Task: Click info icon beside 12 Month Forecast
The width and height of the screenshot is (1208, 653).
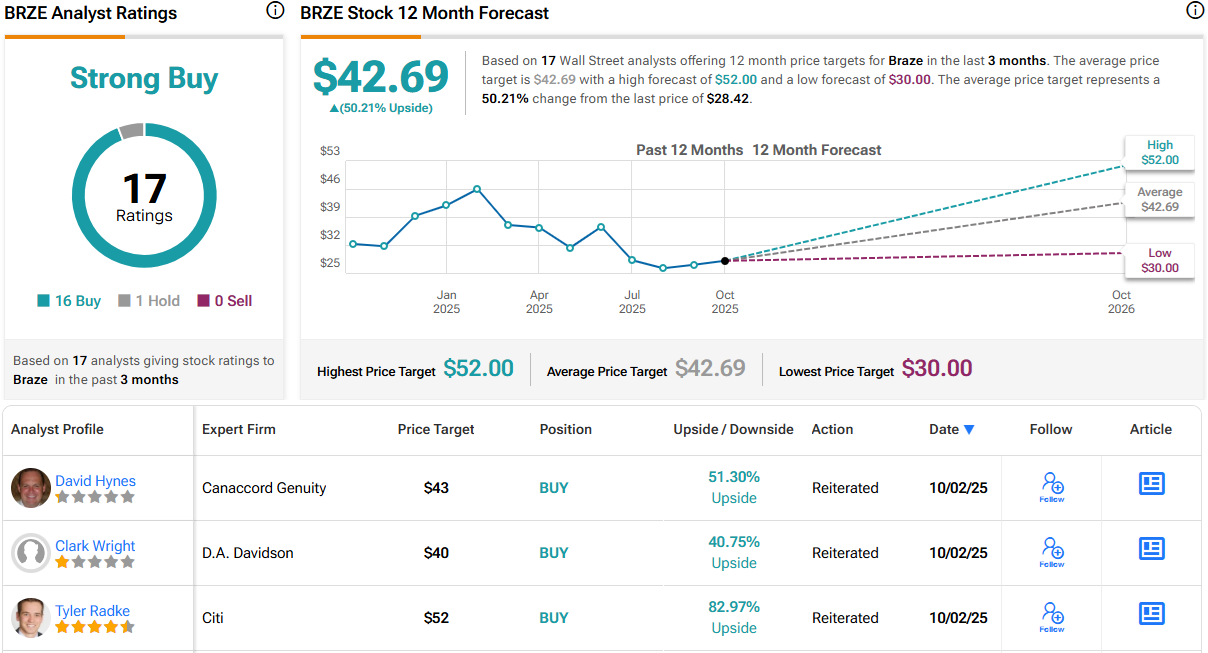Action: point(1194,11)
